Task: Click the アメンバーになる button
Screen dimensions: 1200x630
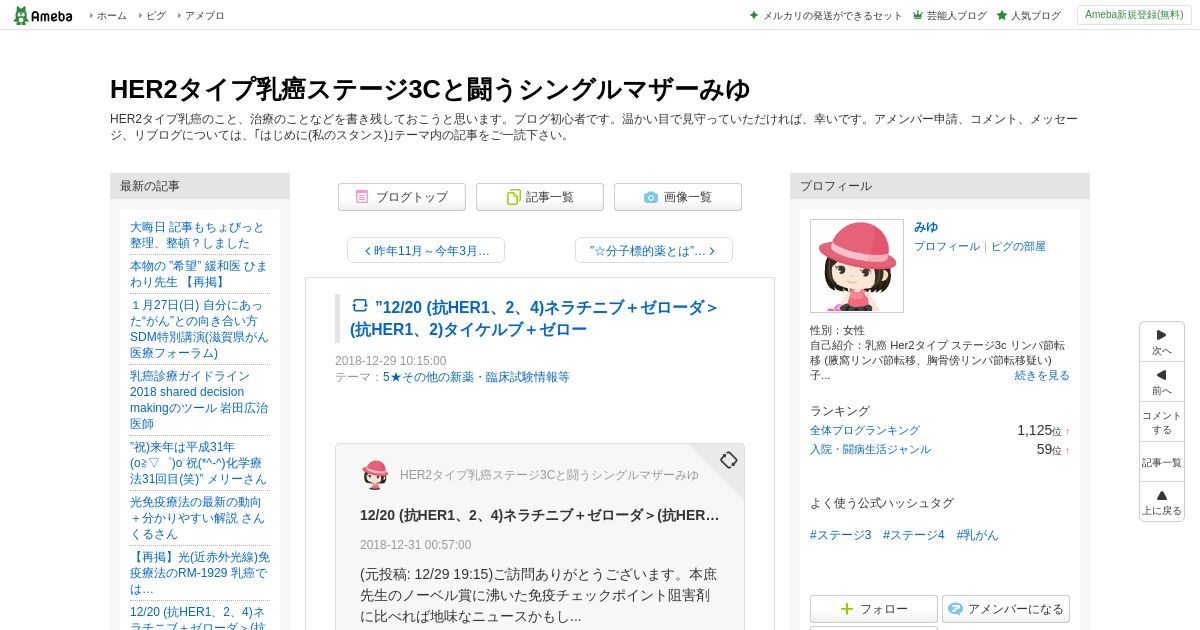Action: click(x=1006, y=609)
